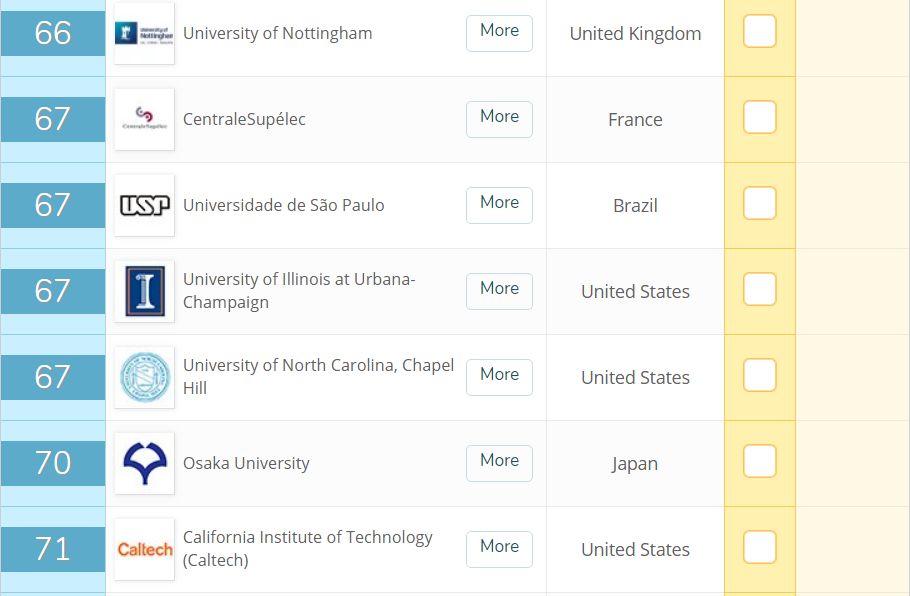Enable the checkbox for Osaka University
This screenshot has height=596, width=910.
(x=760, y=461)
